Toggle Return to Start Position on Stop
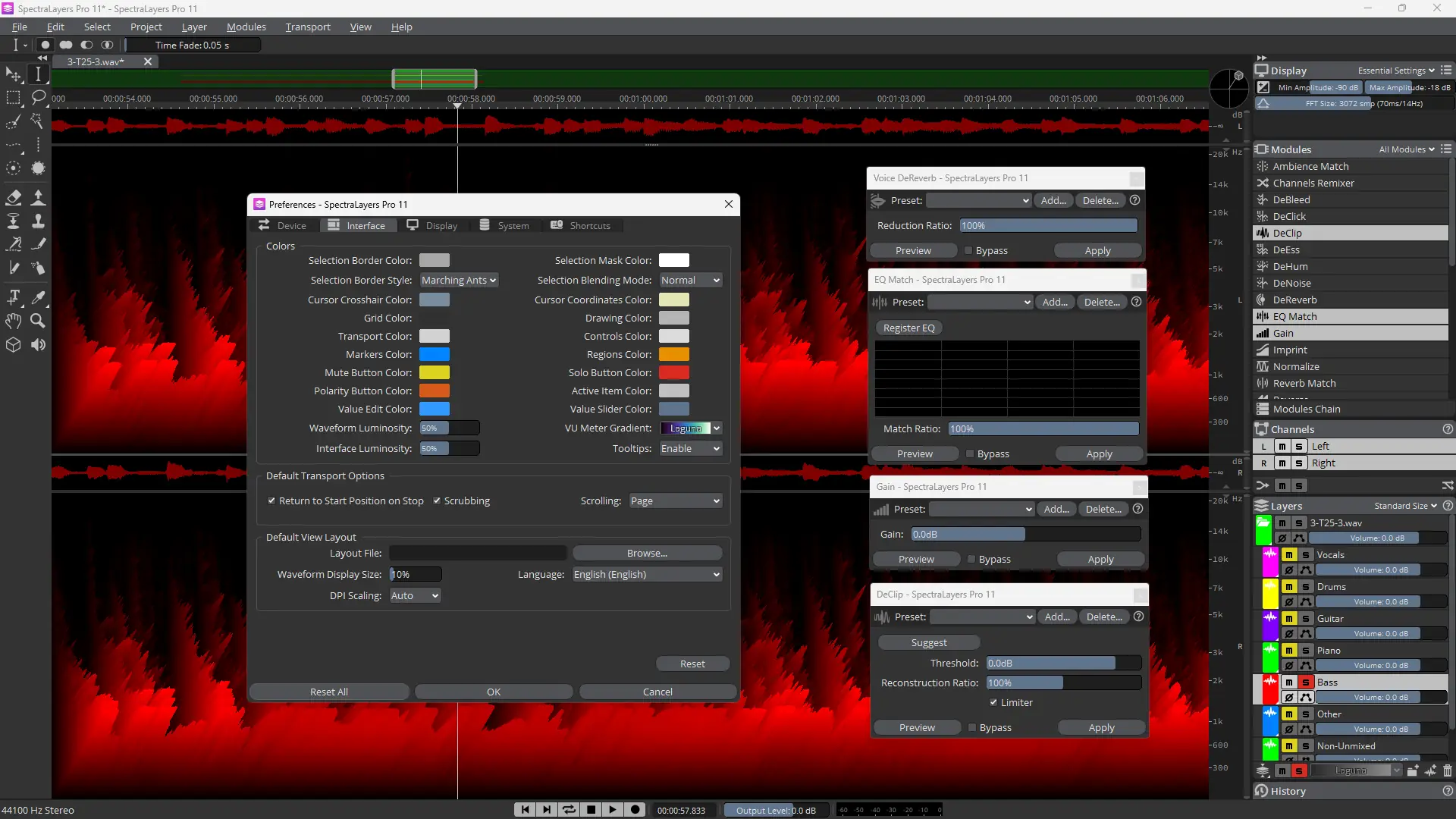The image size is (1456, 819). [271, 501]
